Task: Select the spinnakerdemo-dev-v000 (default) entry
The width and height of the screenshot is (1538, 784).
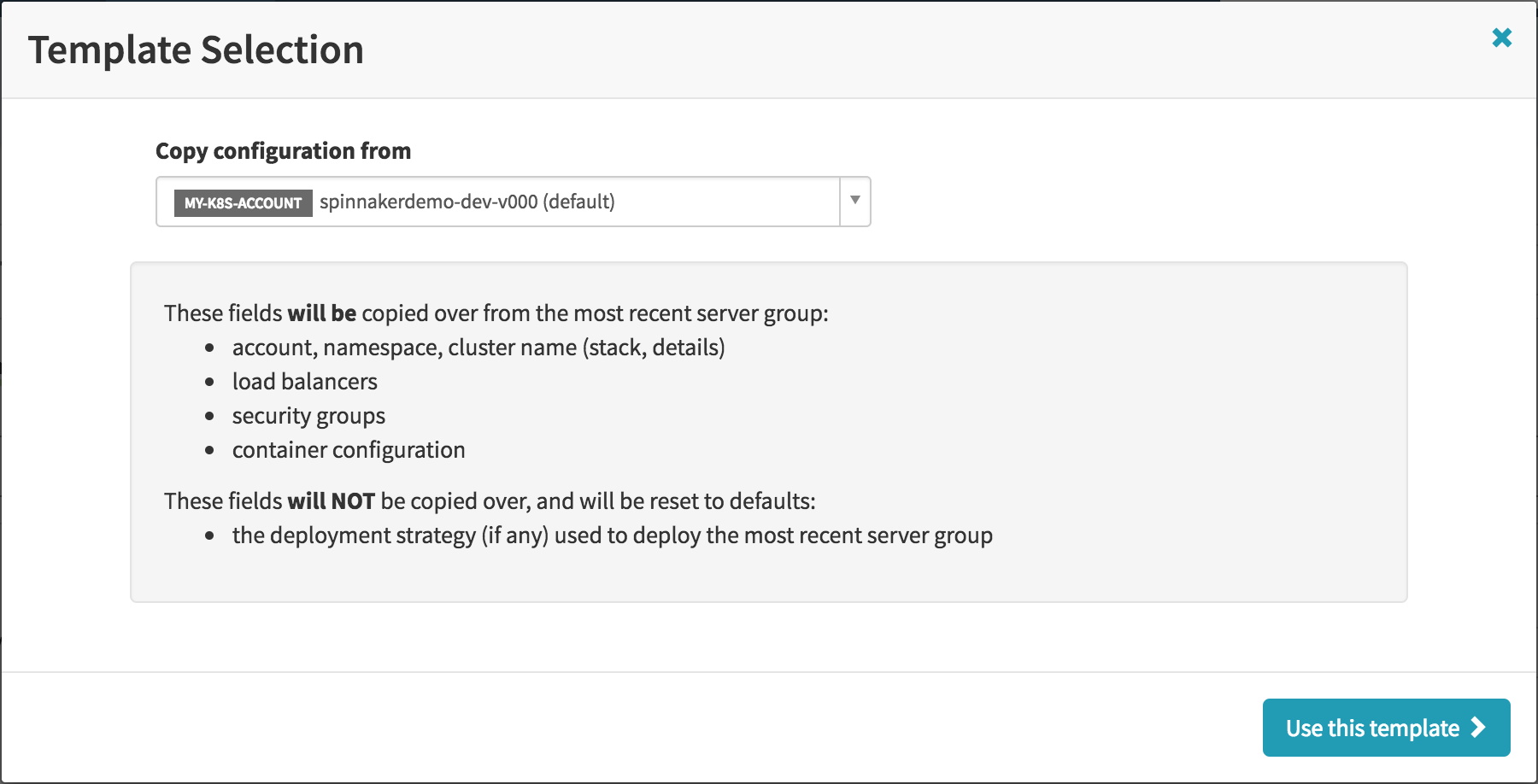Action: tap(467, 202)
